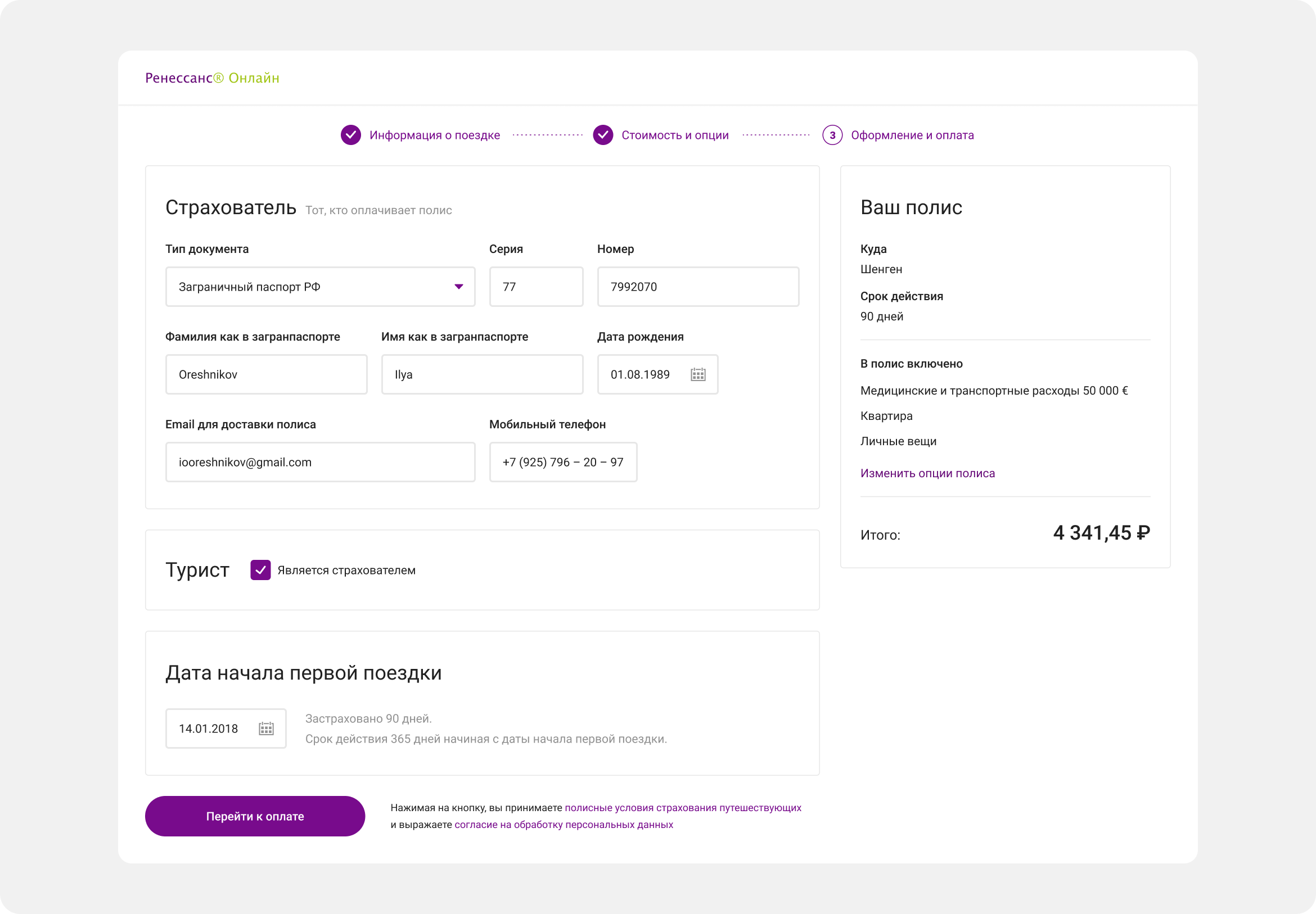Click the total price 4 341,45 ₽
Screen dimensions: 1316x914
[x=1101, y=533]
